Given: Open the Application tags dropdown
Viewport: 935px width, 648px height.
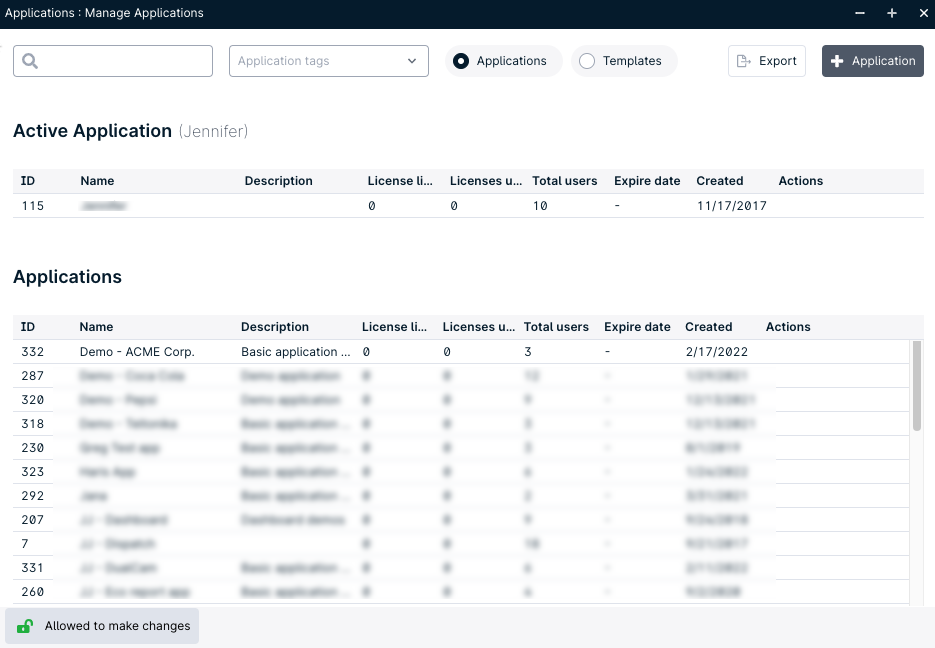Looking at the screenshot, I should click(x=328, y=61).
